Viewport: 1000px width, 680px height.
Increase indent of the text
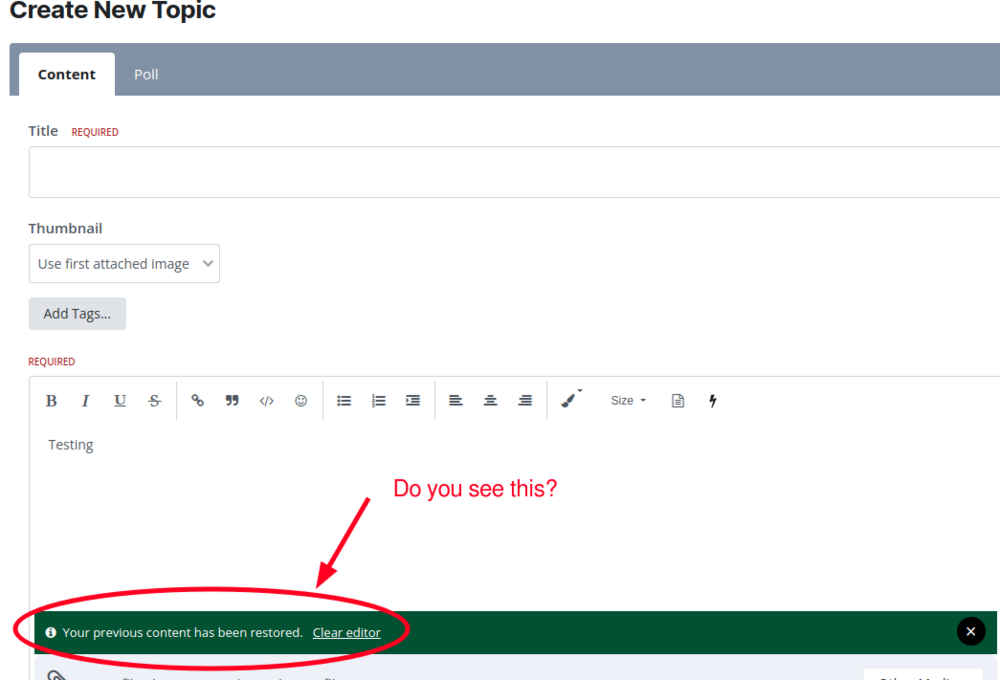coord(413,401)
